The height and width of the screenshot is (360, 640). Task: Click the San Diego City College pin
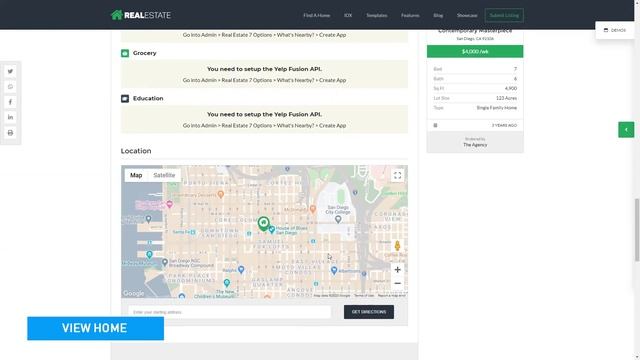click(x=338, y=220)
